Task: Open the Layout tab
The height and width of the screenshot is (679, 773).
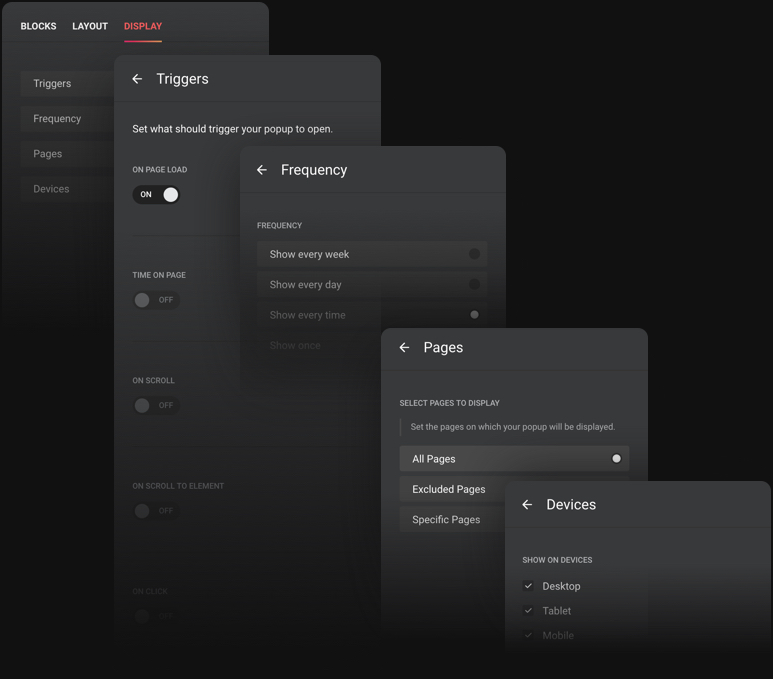Action: 90,26
